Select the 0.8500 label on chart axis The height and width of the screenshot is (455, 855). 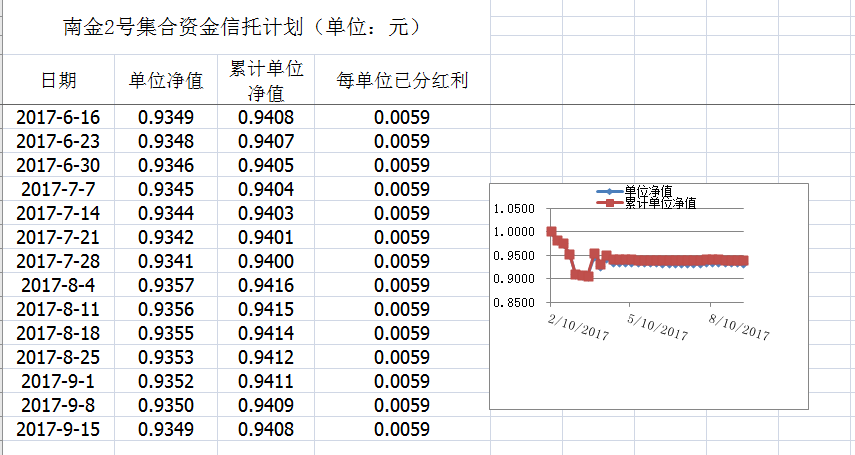coord(514,302)
